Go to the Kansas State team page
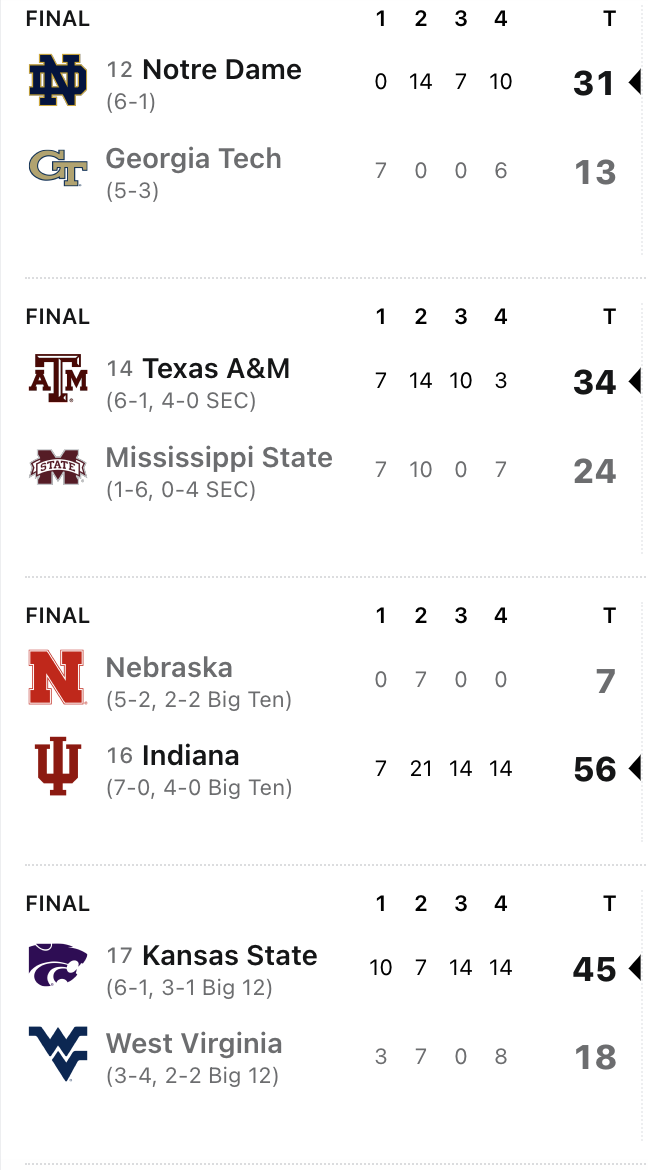The width and height of the screenshot is (648, 1170). 229,955
